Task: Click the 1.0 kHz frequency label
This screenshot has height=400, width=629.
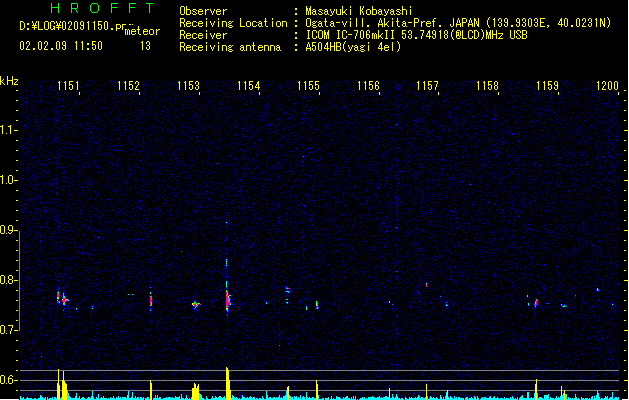Action: [8, 180]
